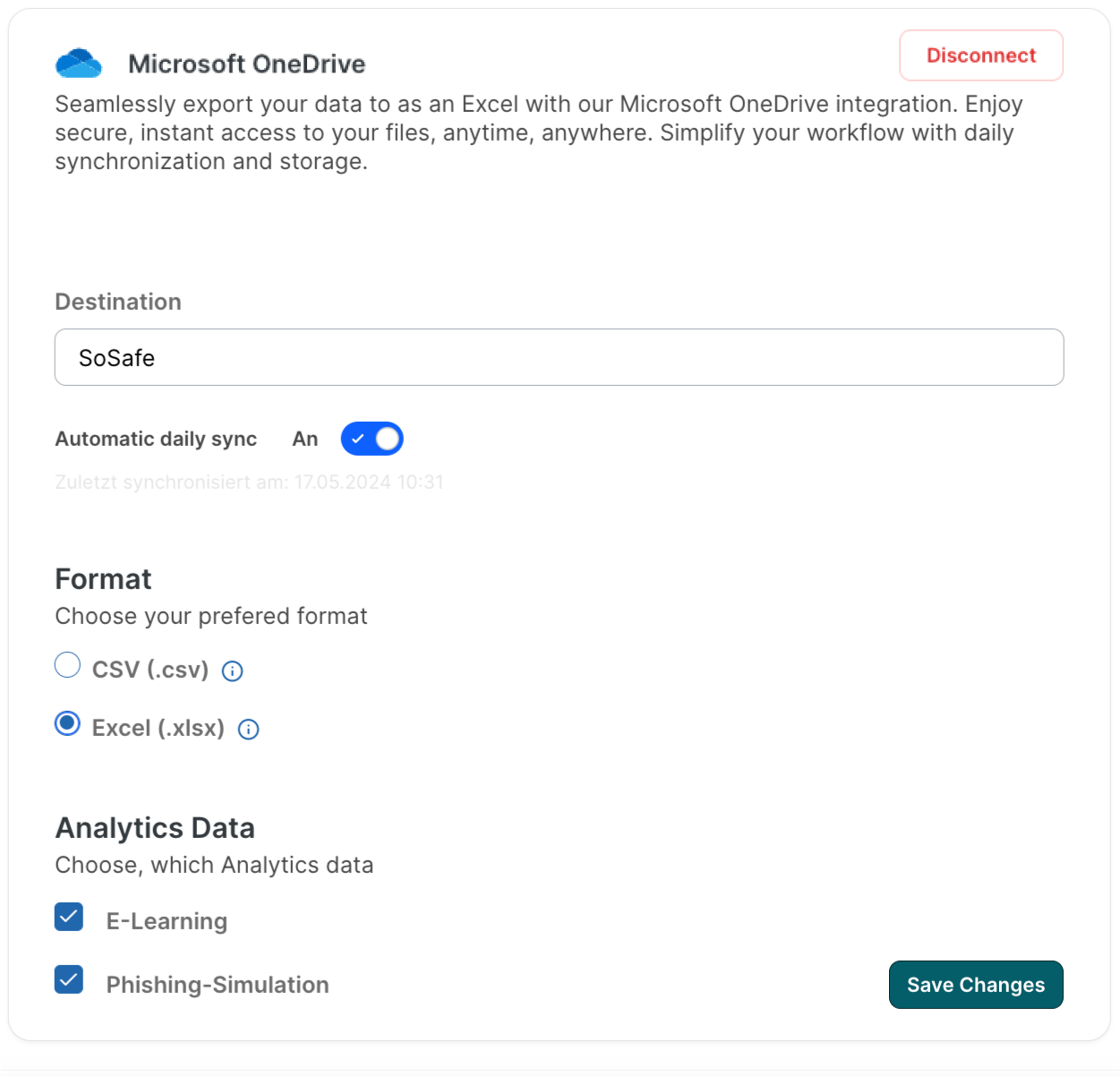1120x1077 pixels.
Task: Click the E-Learning checkbox tick icon
Action: 69,917
